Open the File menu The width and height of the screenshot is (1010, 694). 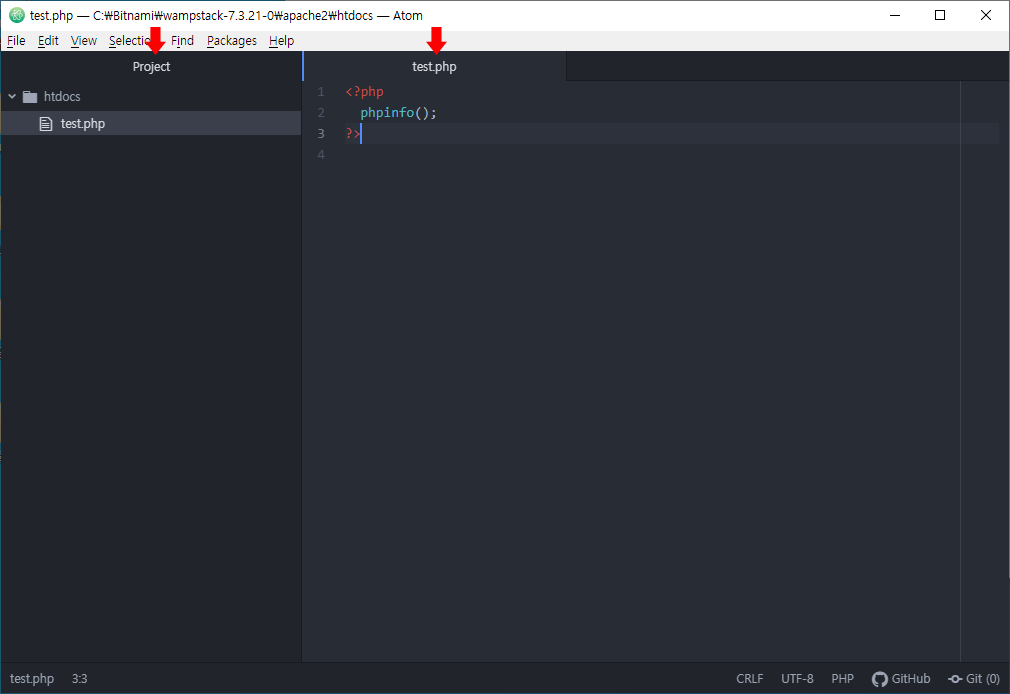coord(16,41)
